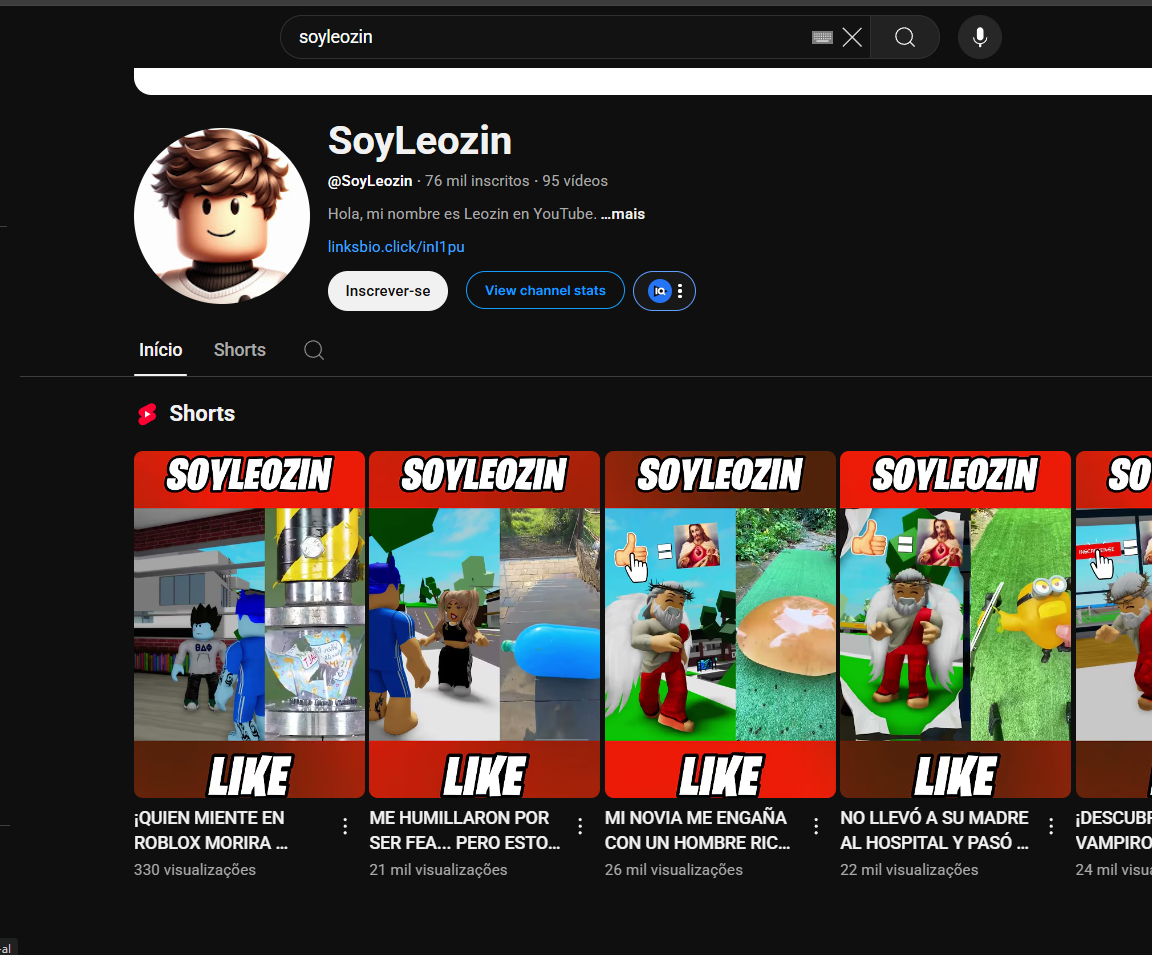1152x955 pixels.
Task: Switch to the Início tab
Action: (161, 350)
